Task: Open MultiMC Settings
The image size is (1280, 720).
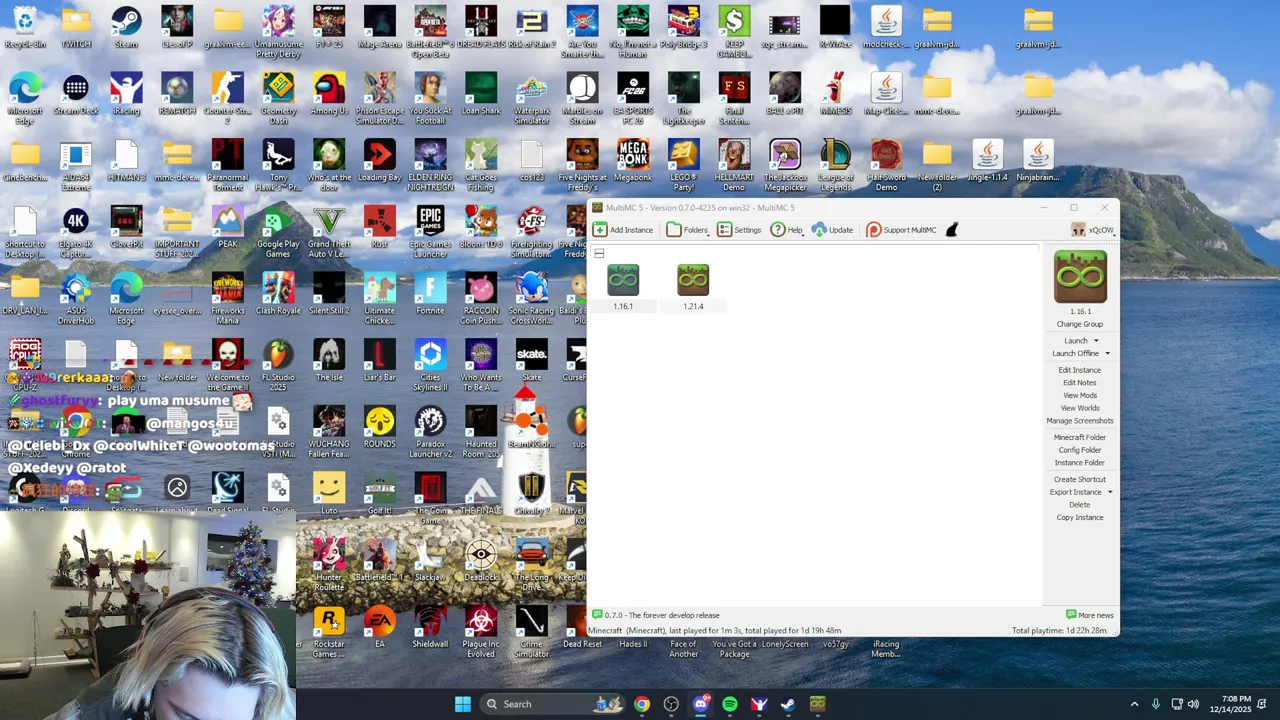Action: [x=739, y=230]
